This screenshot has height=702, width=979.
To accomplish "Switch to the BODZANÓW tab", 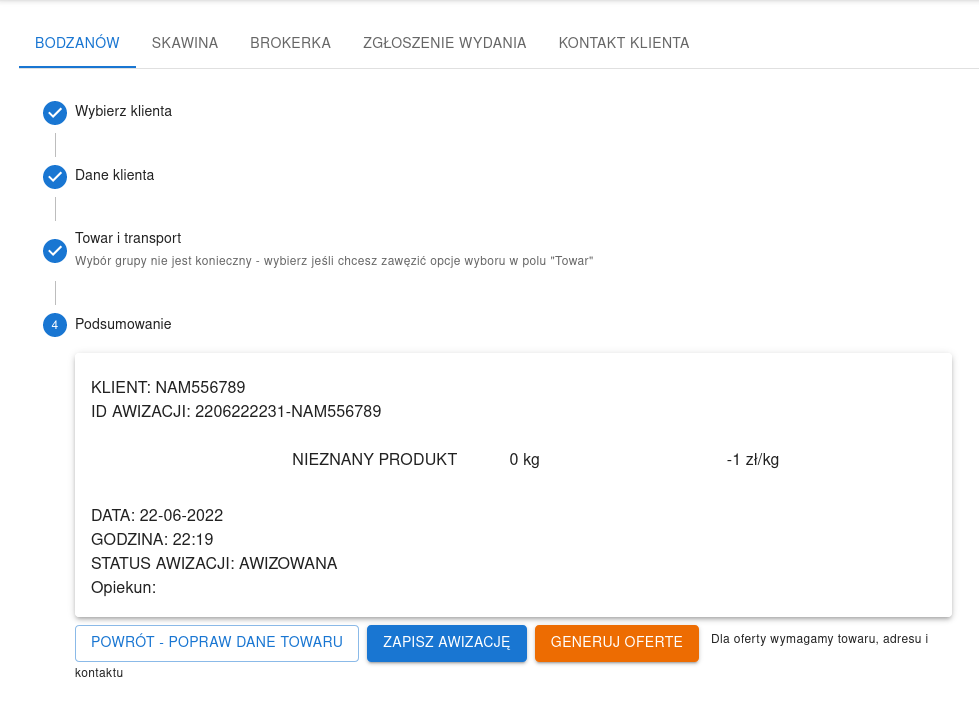I will (x=77, y=43).
